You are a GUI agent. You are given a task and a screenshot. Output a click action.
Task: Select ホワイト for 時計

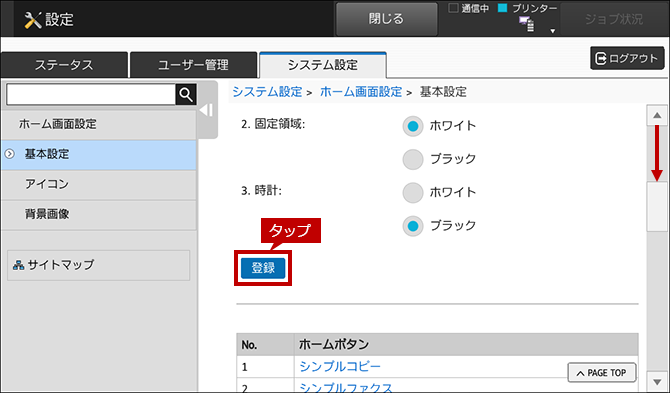(413, 193)
